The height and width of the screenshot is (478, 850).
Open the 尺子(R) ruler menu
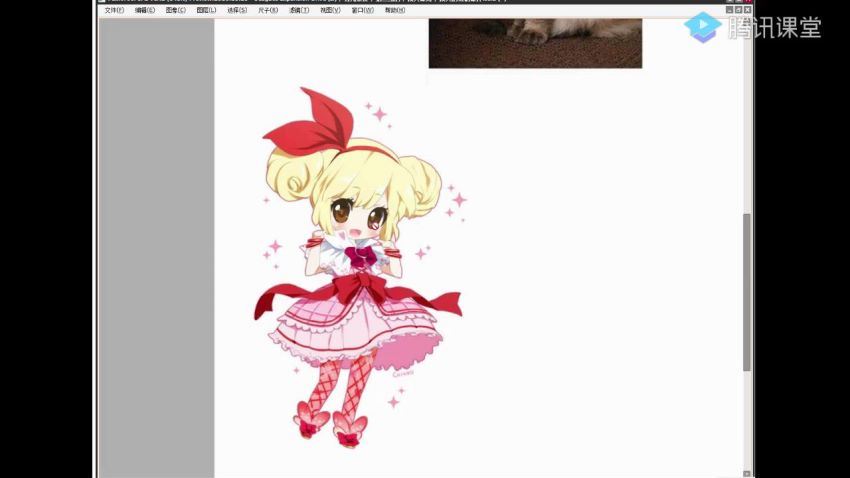click(x=268, y=10)
